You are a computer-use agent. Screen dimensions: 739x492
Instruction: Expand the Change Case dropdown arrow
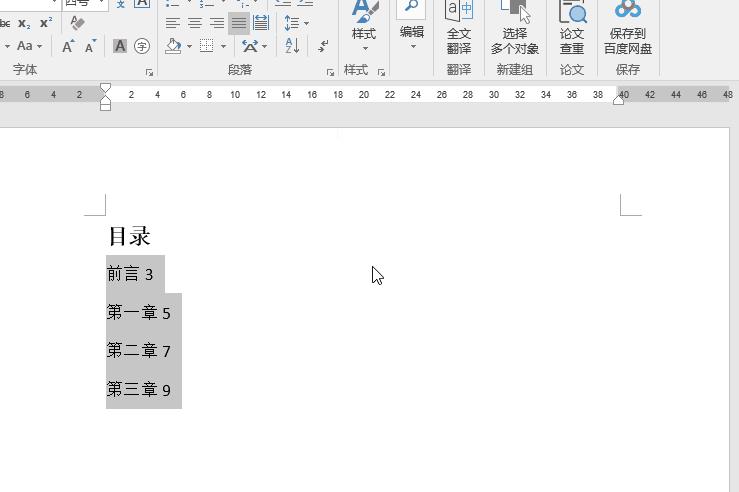pos(40,46)
